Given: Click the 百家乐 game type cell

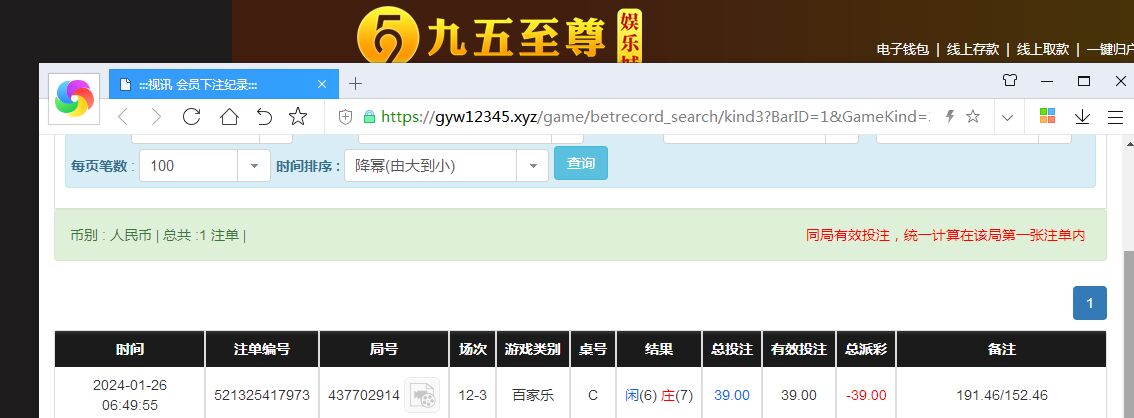Looking at the screenshot, I should click(533, 396).
